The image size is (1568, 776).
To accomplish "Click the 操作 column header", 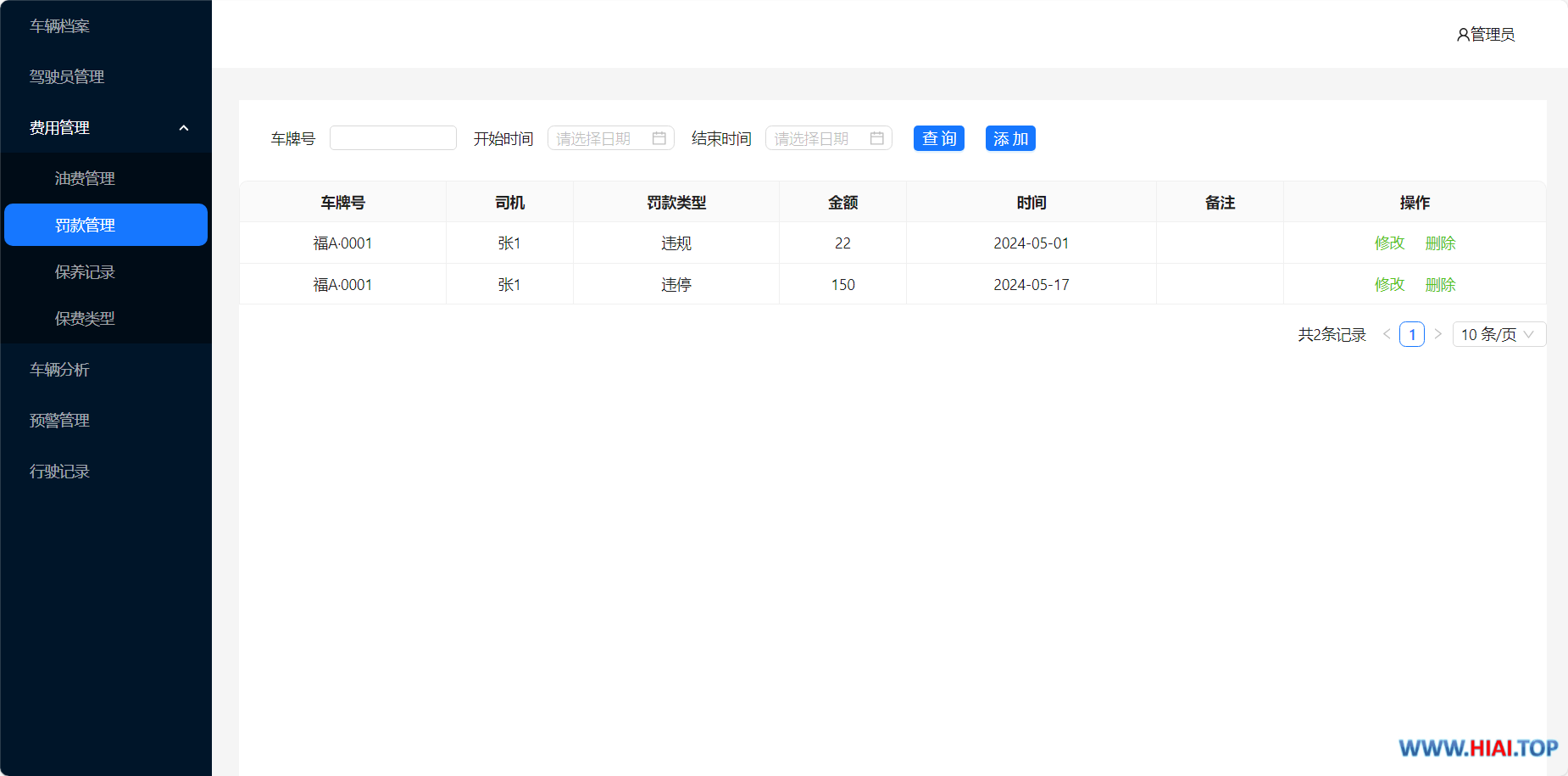I will [x=1415, y=203].
